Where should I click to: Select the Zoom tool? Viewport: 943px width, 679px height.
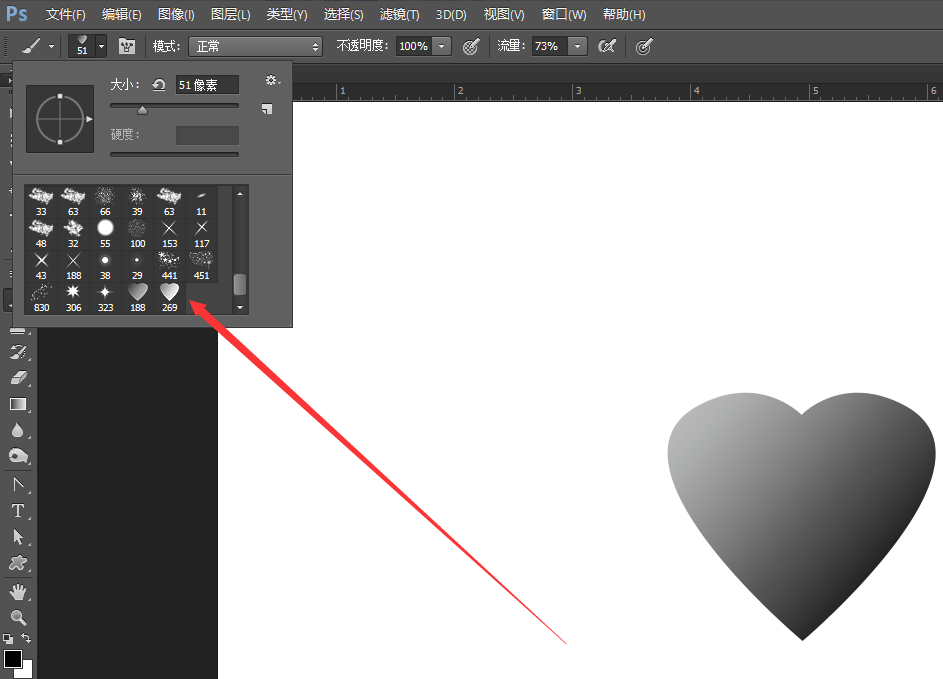point(18,618)
